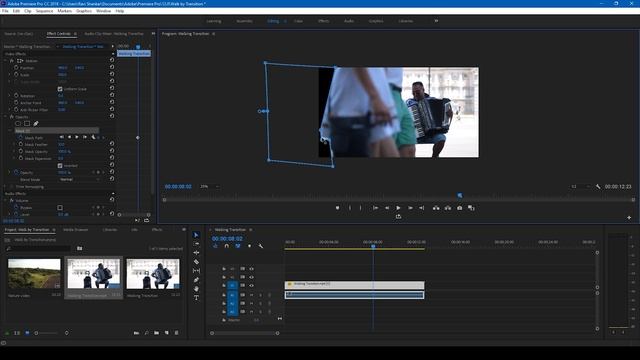640x360 pixels.
Task: Expand the Scale property
Action: (x=9, y=75)
